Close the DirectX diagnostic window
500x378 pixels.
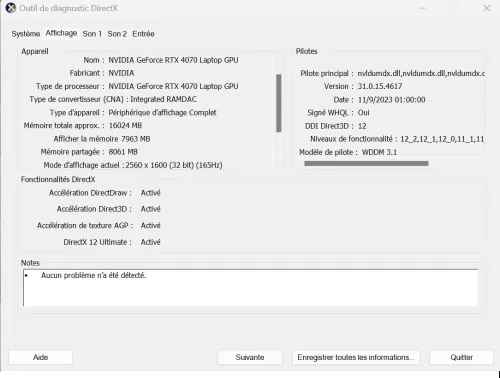tap(487, 8)
